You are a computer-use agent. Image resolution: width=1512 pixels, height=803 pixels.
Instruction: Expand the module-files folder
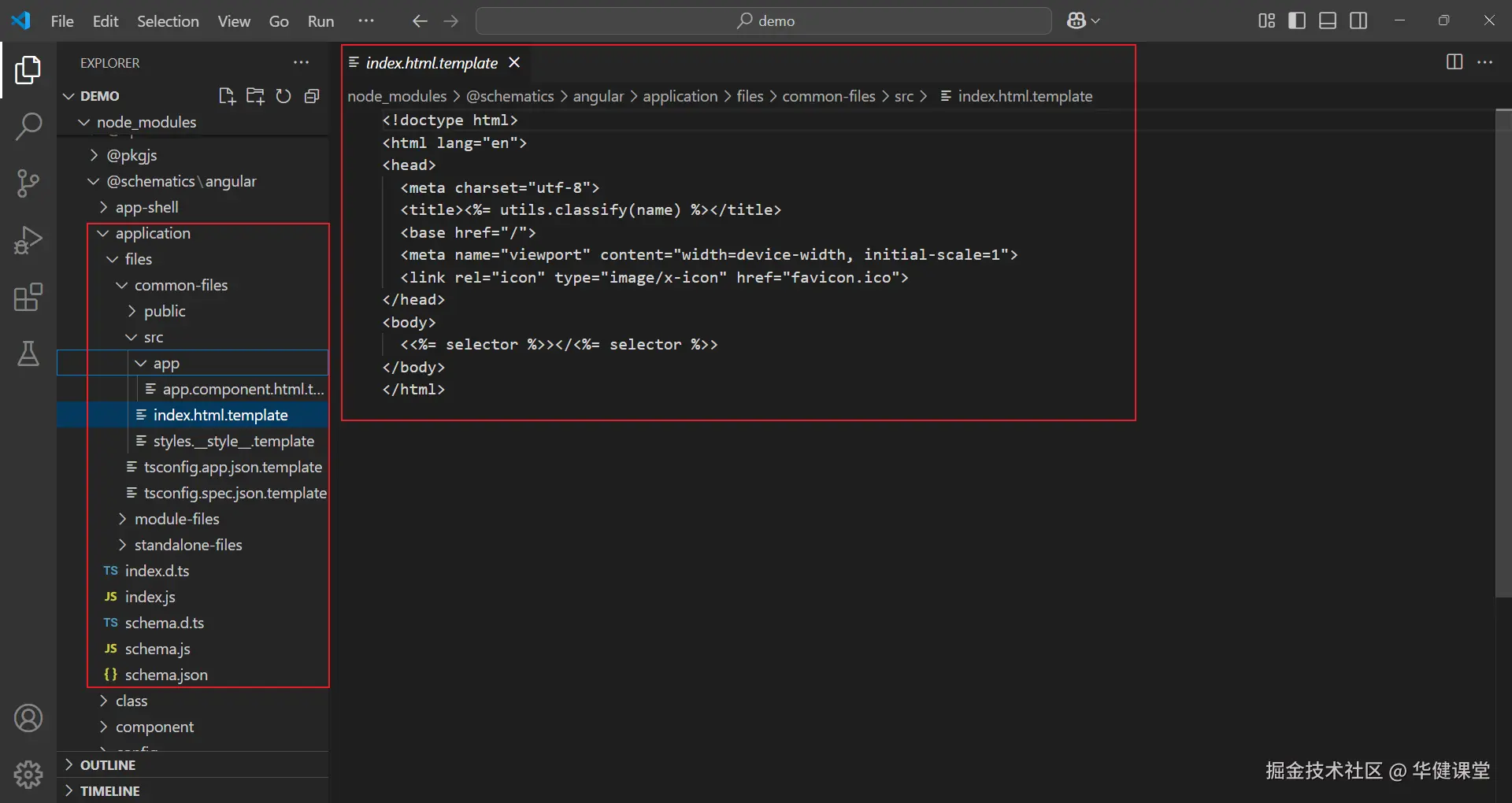click(176, 519)
